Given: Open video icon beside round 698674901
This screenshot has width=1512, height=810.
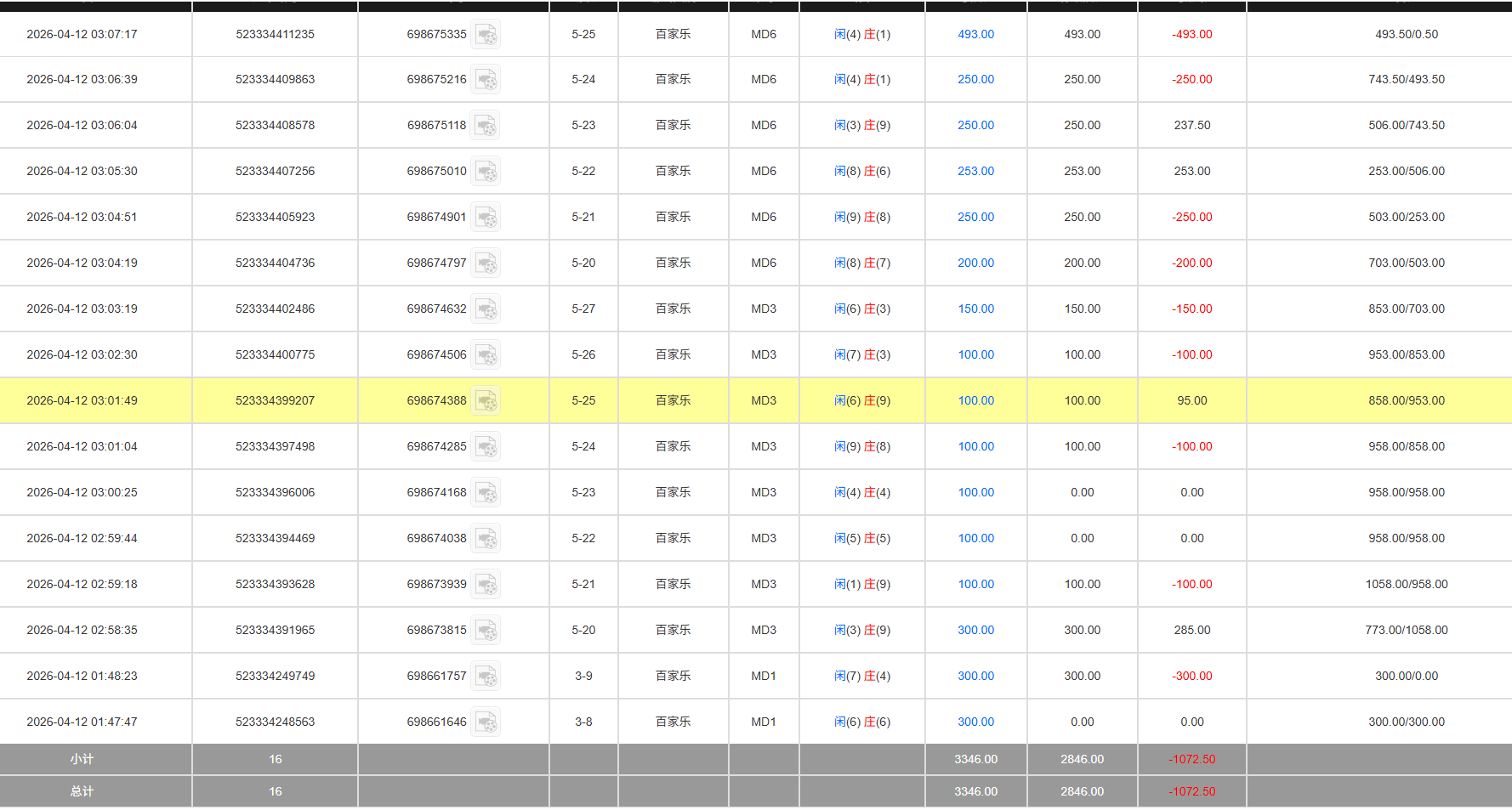Looking at the screenshot, I should [x=486, y=218].
